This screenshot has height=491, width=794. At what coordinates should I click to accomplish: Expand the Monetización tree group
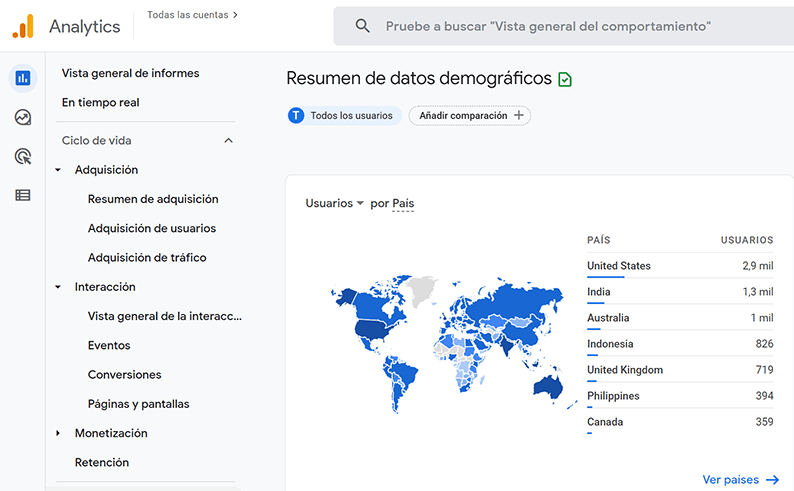point(58,433)
